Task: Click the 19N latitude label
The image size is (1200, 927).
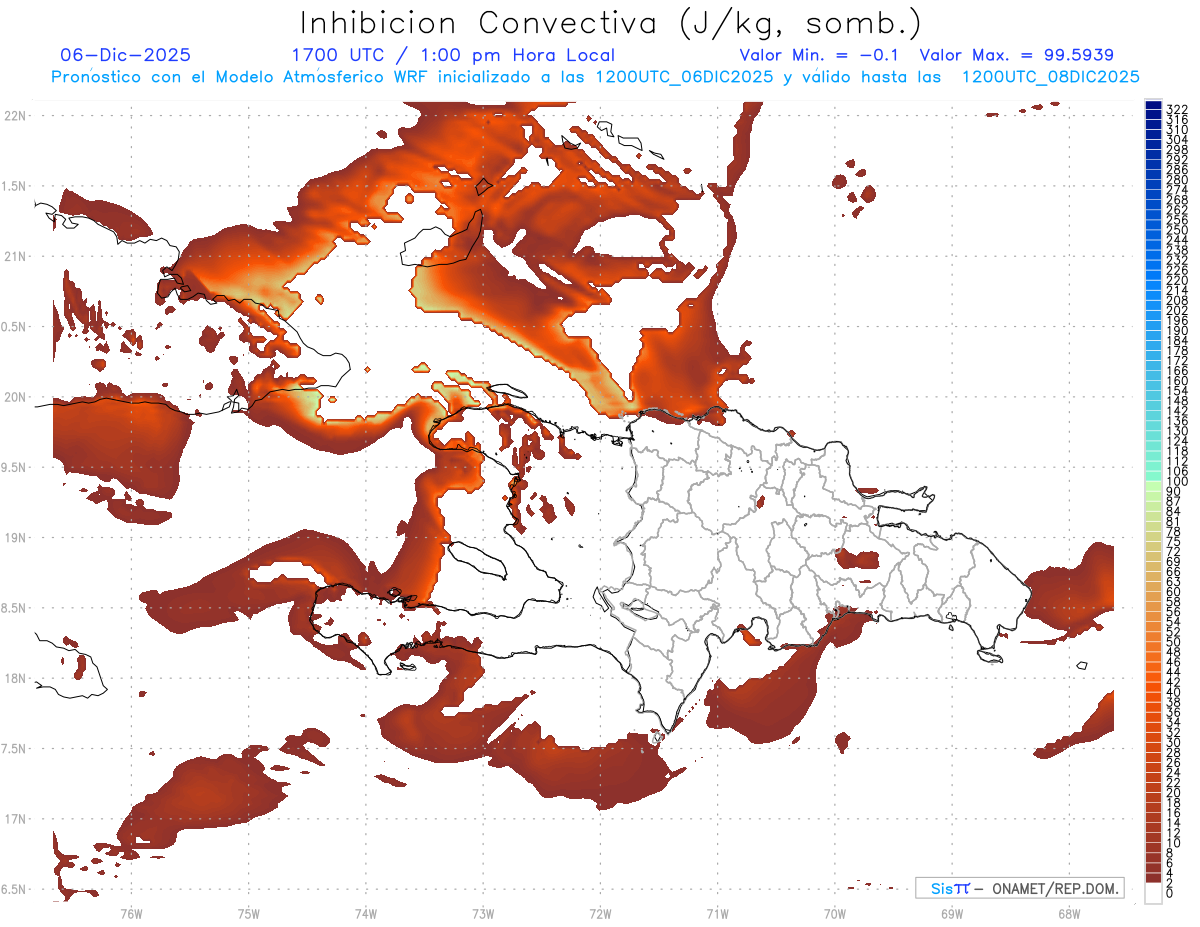Action: point(14,538)
